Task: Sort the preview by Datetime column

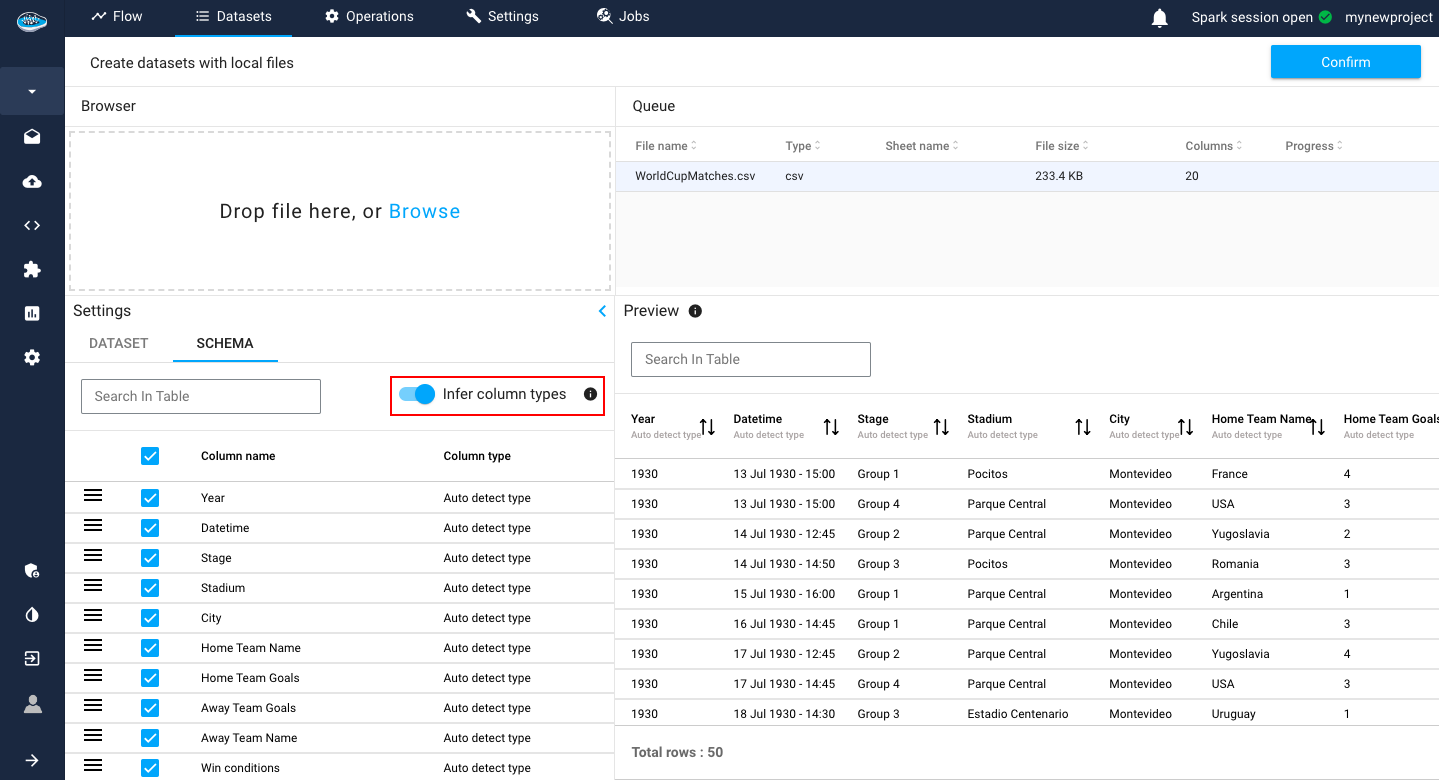Action: click(831, 427)
